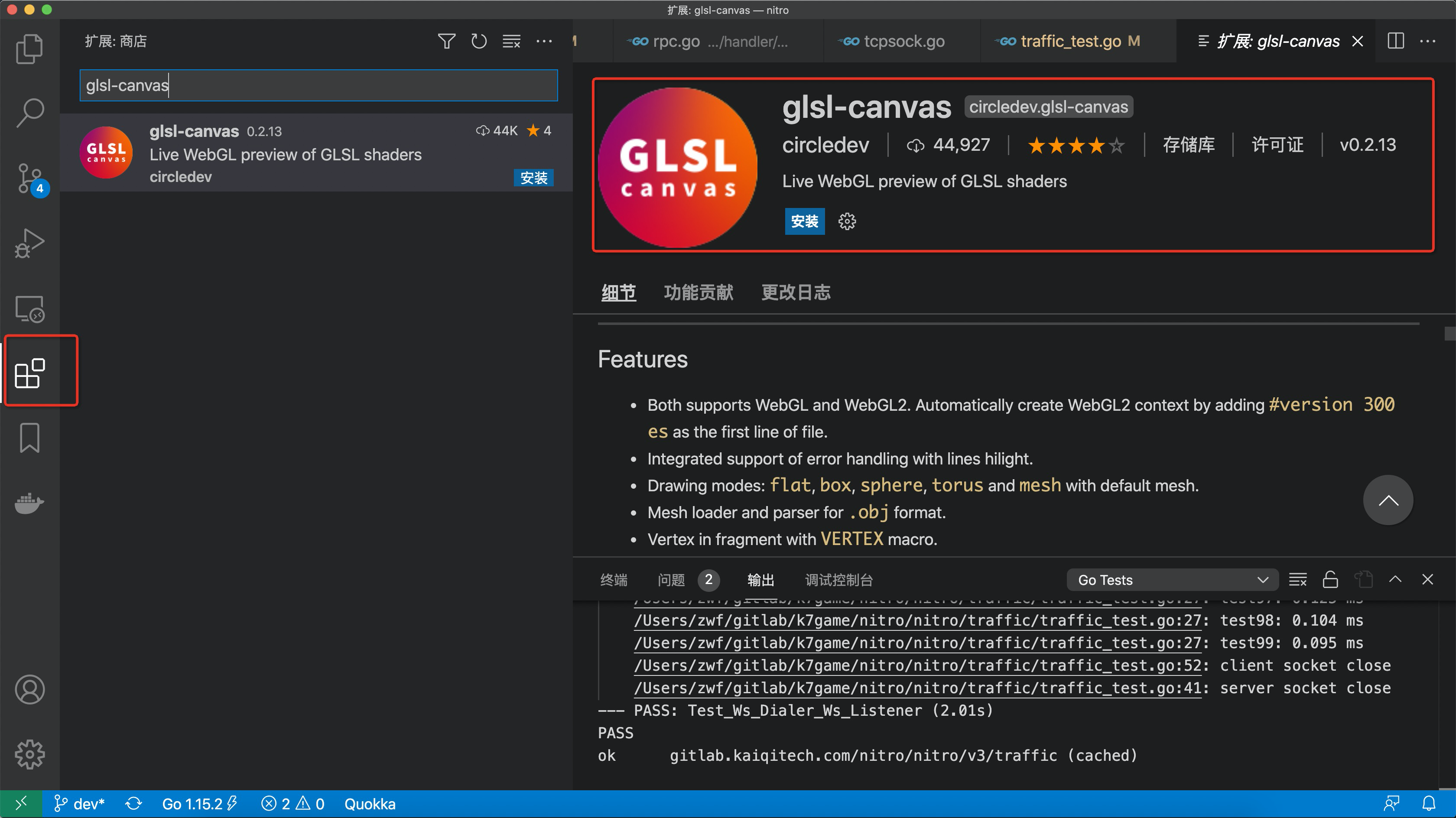1456x818 pixels.
Task: Open remote window from status bar
Action: 21,803
